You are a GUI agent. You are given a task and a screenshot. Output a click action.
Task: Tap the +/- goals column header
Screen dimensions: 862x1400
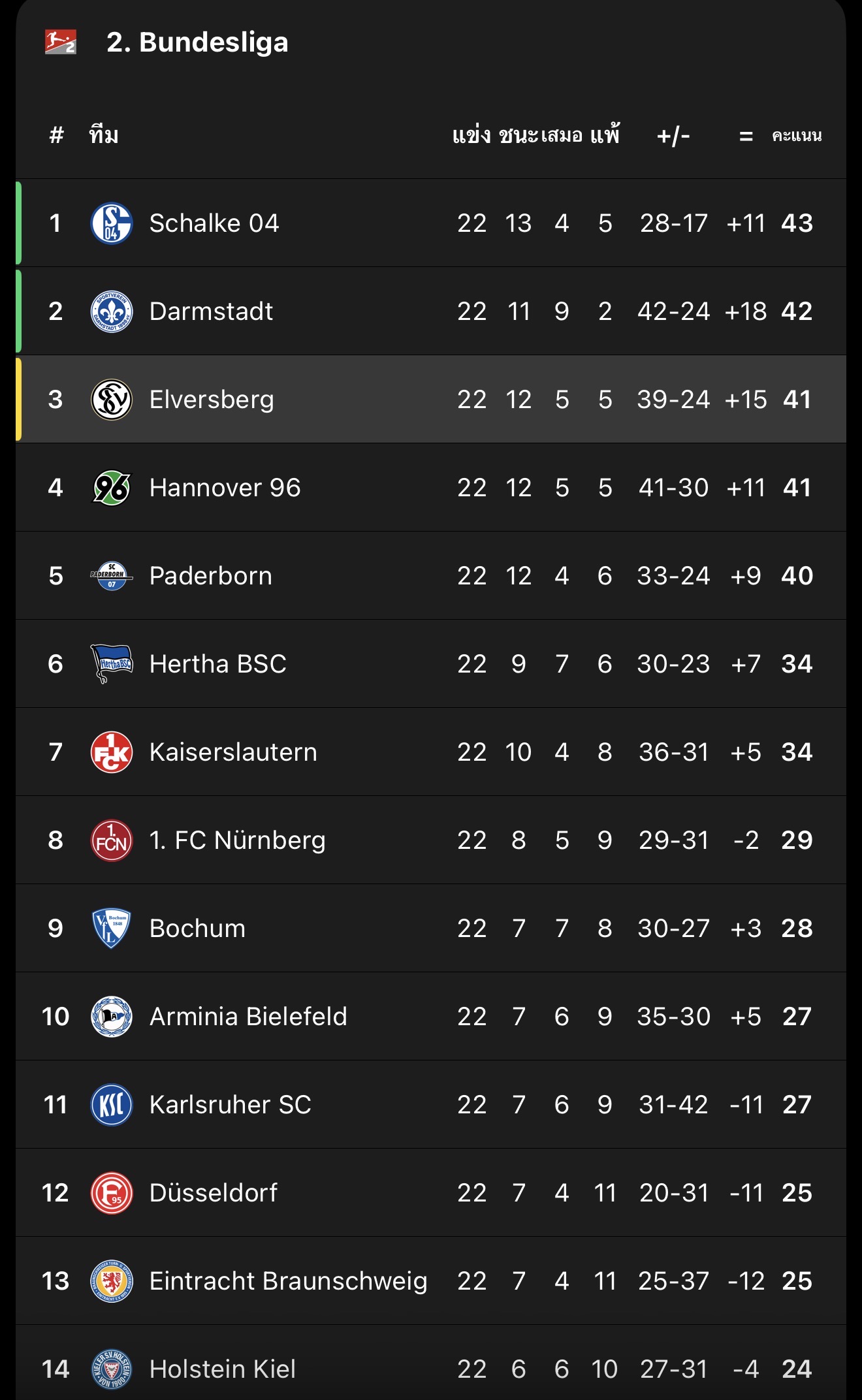(x=673, y=136)
